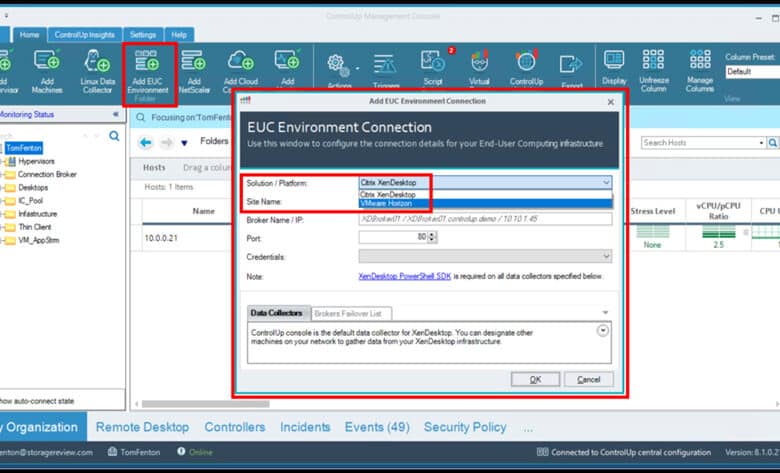This screenshot has width=780, height=473.
Task: Select Citrix XenDesktop option in list
Action: pyautogui.click(x=485, y=194)
